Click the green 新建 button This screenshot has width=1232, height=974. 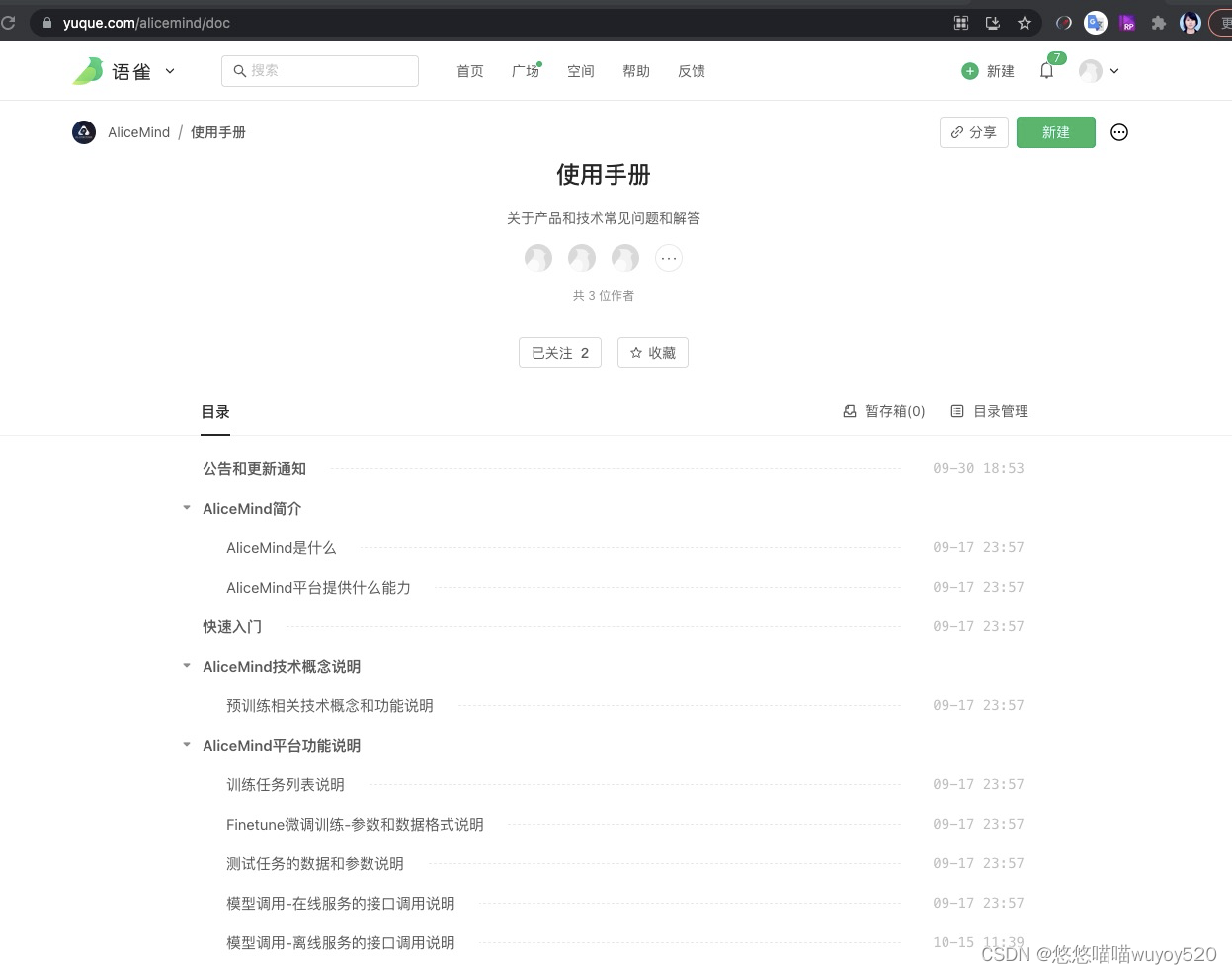[1056, 132]
